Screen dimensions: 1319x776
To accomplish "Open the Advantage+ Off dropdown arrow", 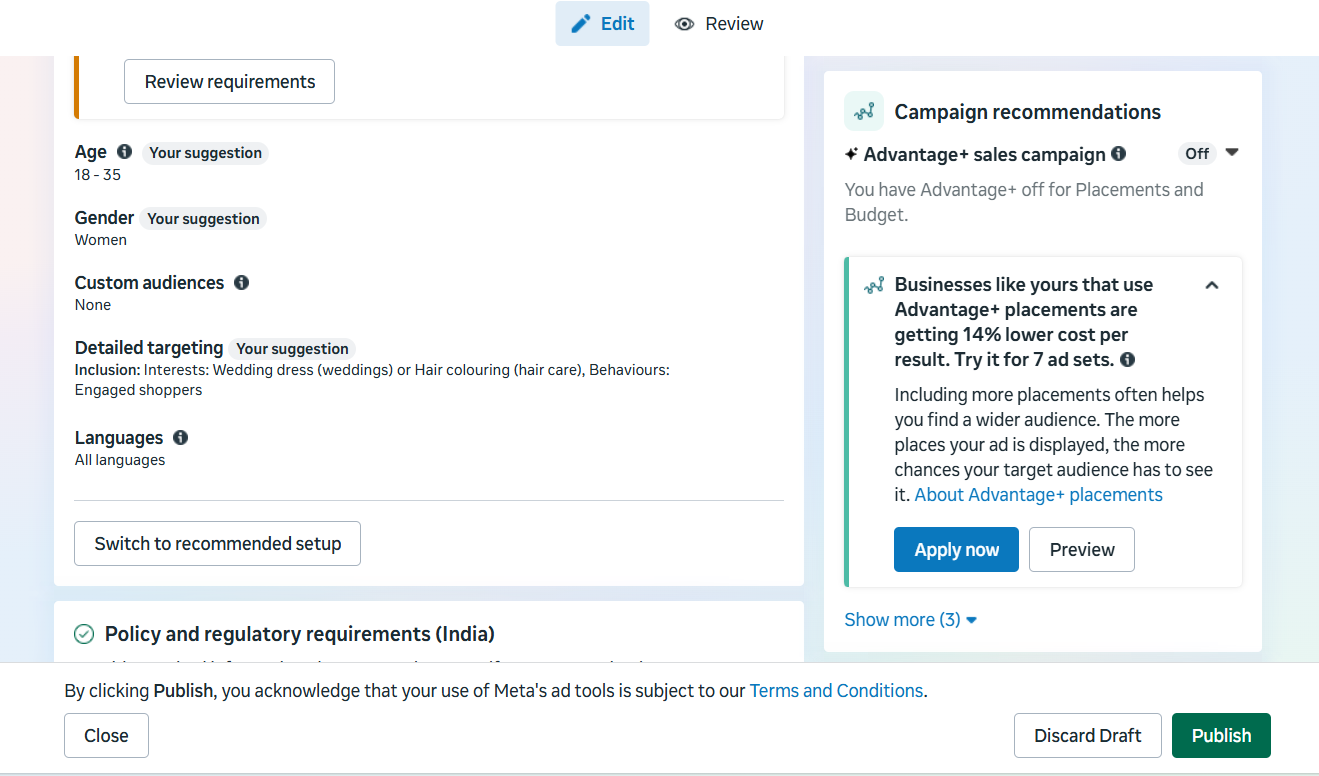I will tap(1232, 153).
